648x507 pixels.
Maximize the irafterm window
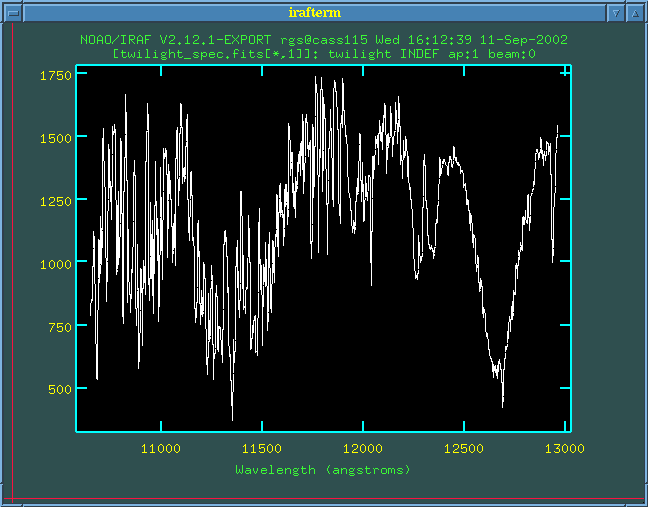pos(634,13)
